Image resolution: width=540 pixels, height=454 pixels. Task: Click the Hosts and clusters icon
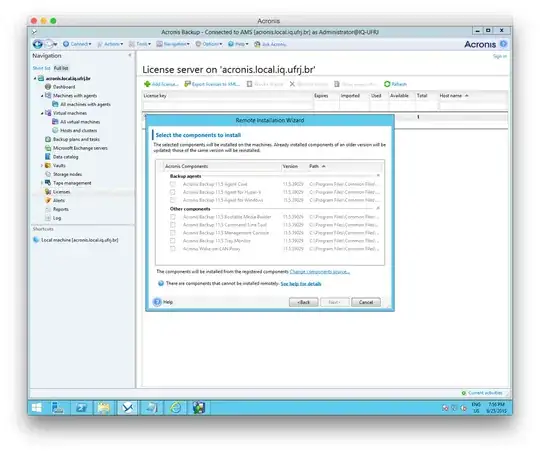point(55,130)
